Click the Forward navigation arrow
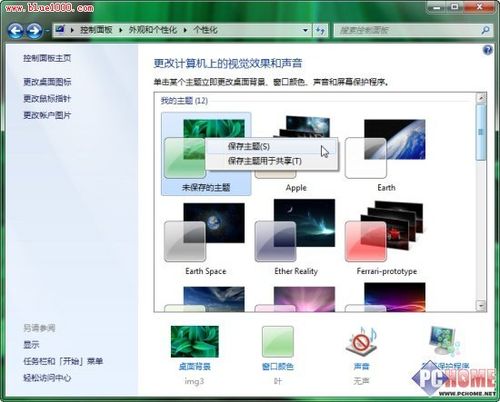Image resolution: width=500 pixels, height=402 pixels. tap(35, 31)
